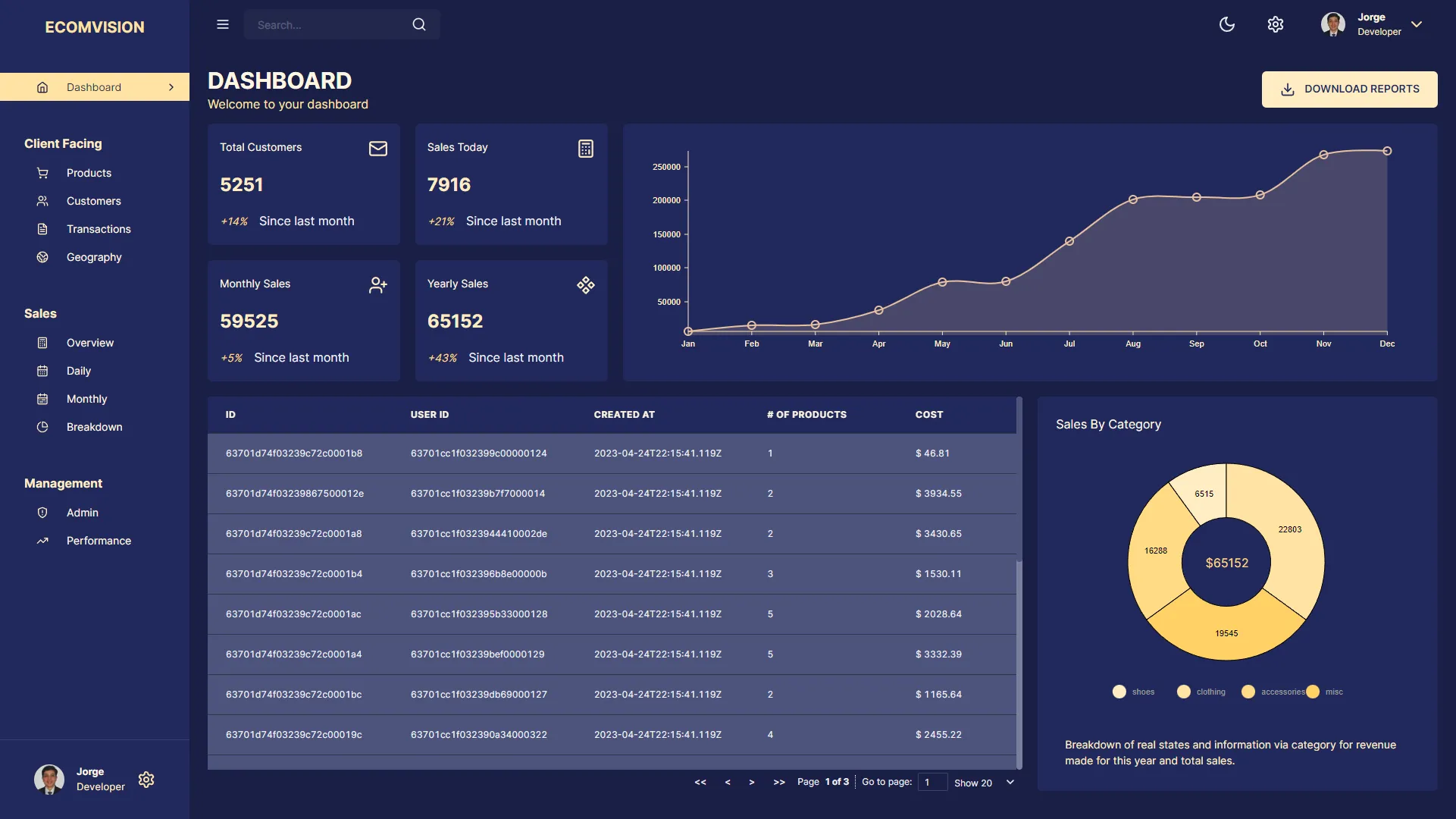
Task: Select the Customers sidebar icon
Action: [x=42, y=201]
